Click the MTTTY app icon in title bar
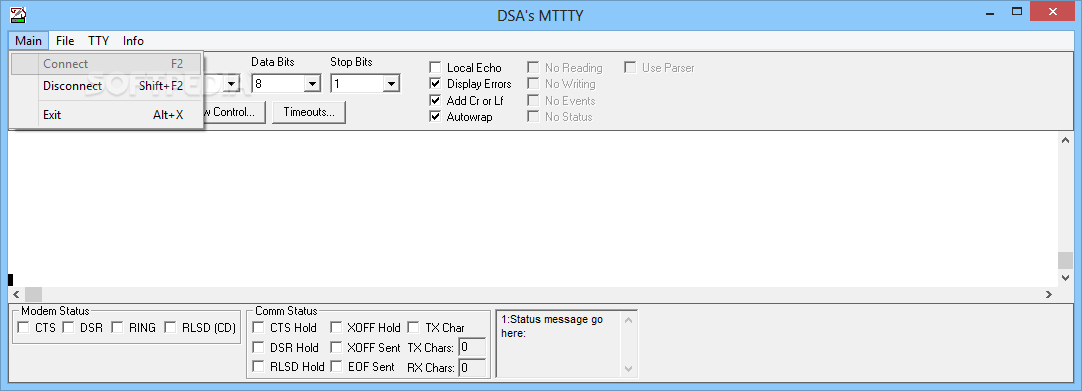 pyautogui.click(x=18, y=14)
